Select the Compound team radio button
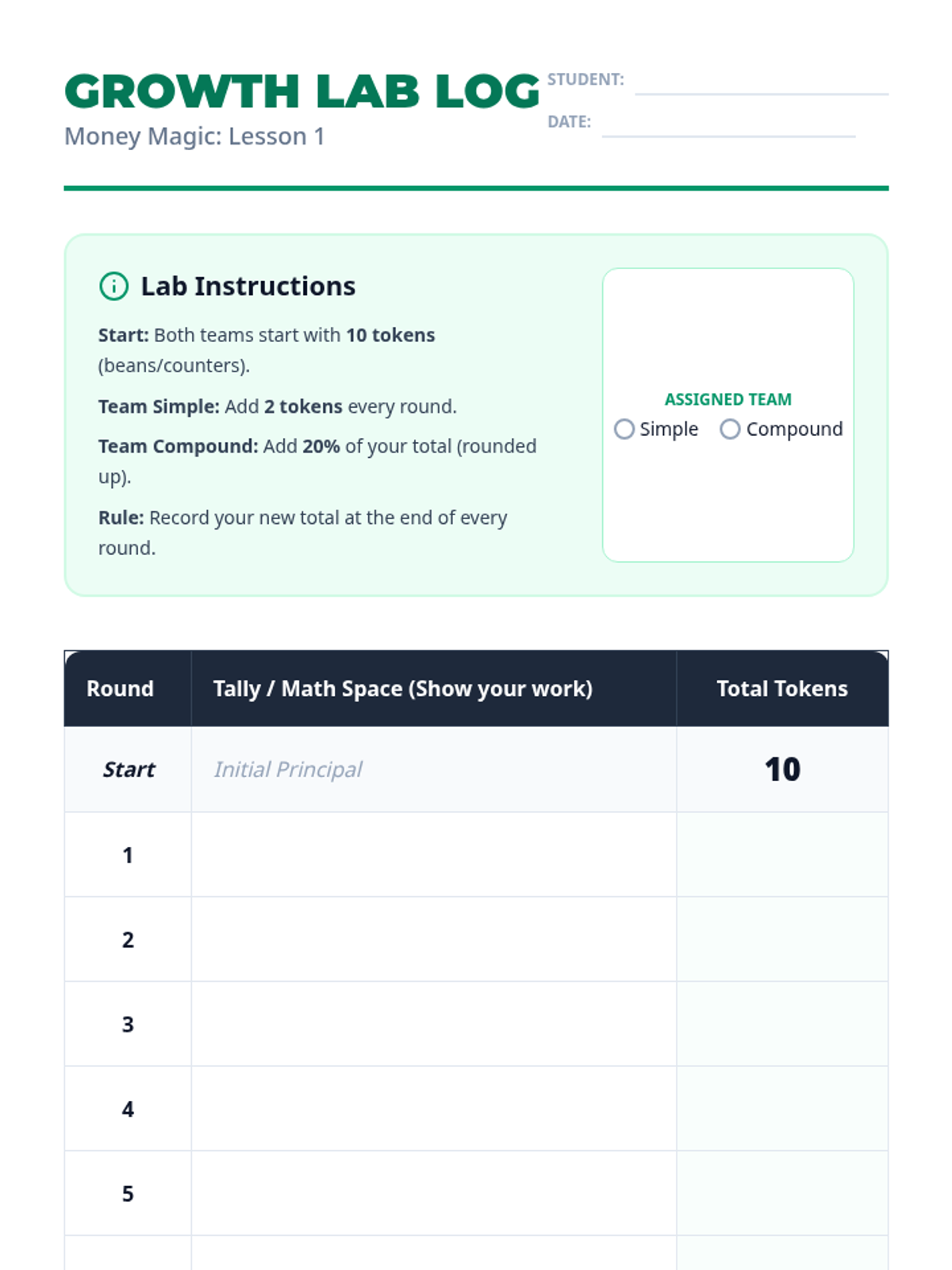Screen dimensions: 952x1270 pos(730,429)
